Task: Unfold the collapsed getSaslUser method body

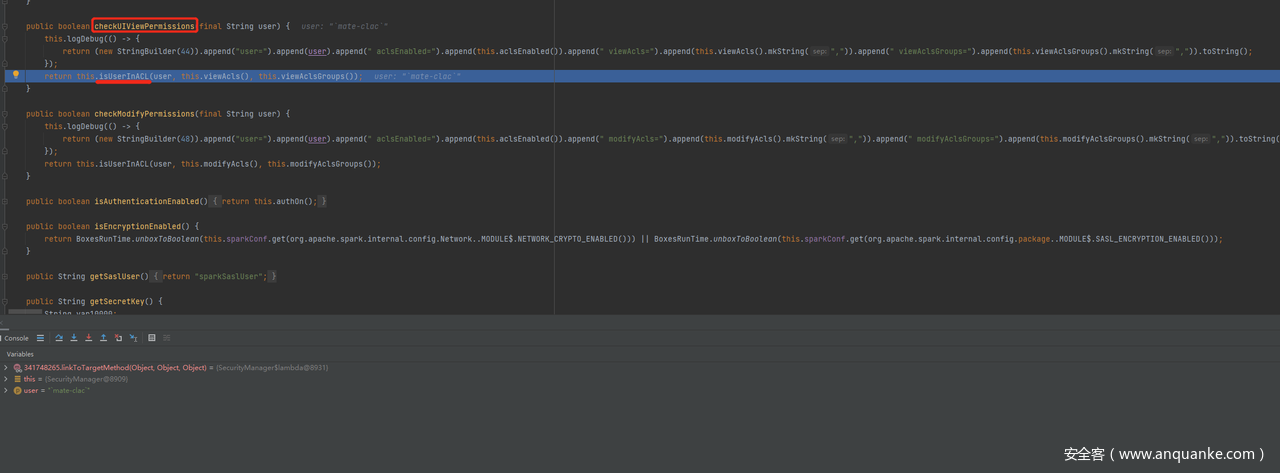Action: click(157, 276)
